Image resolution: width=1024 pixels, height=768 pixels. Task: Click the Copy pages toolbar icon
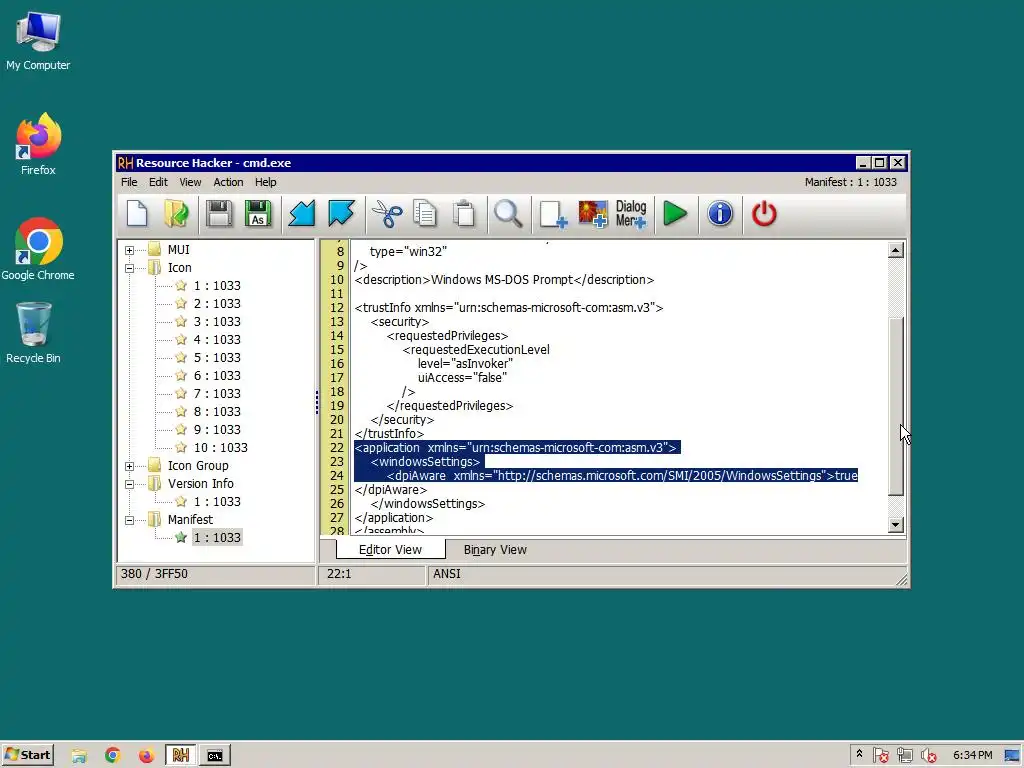click(425, 214)
